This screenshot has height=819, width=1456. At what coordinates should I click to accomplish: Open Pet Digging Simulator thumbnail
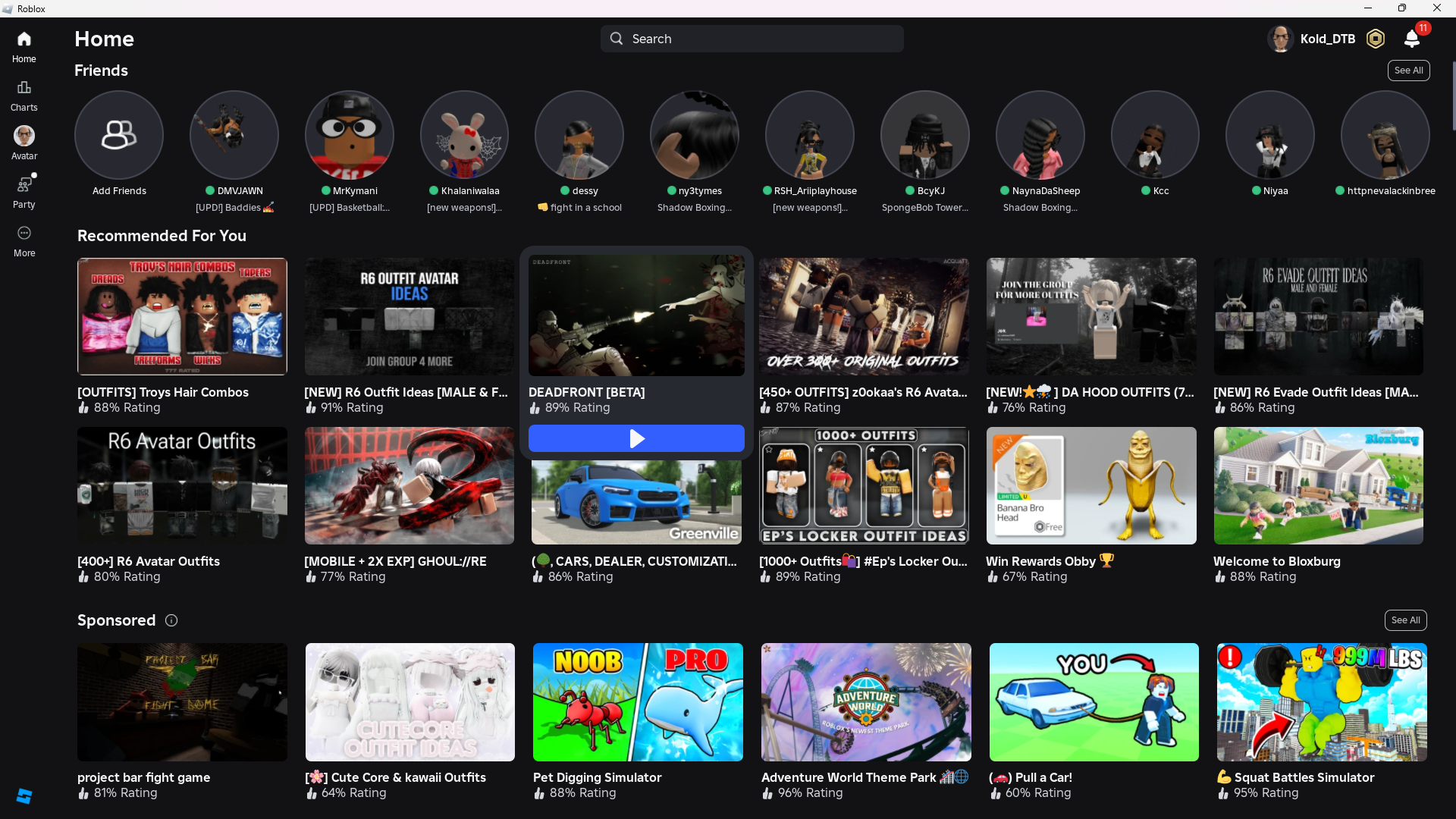[638, 702]
